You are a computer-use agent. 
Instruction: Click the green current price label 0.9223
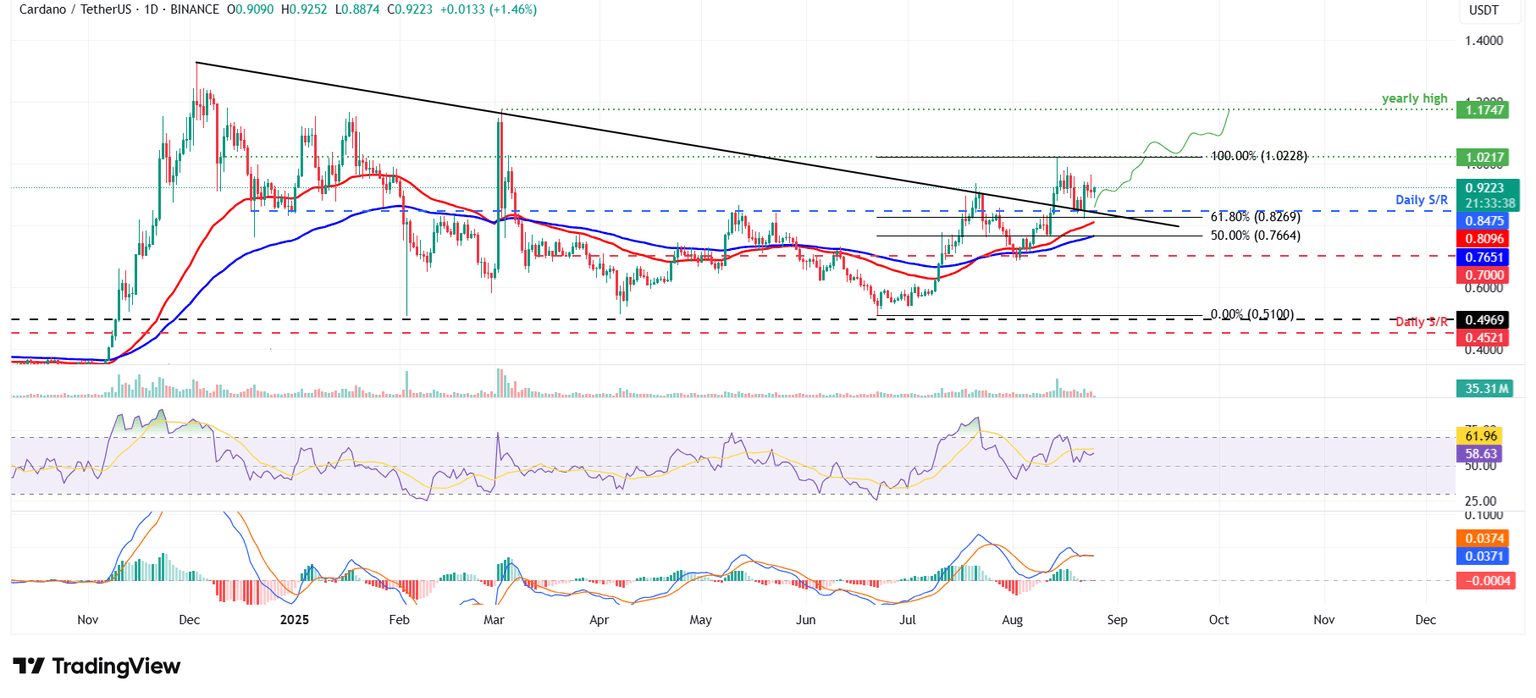pyautogui.click(x=1483, y=187)
